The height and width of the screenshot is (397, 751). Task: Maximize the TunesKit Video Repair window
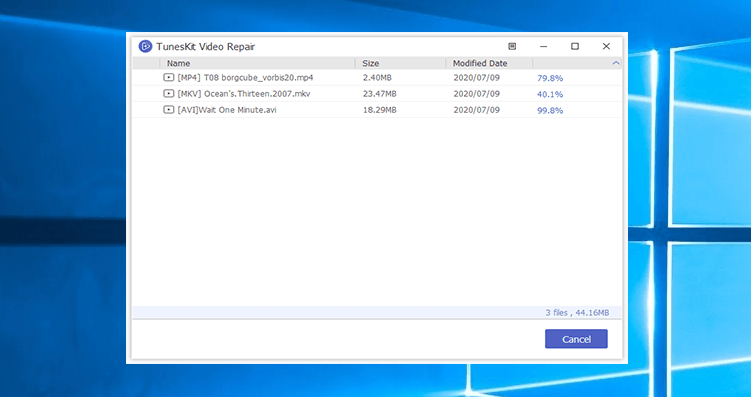tap(575, 46)
